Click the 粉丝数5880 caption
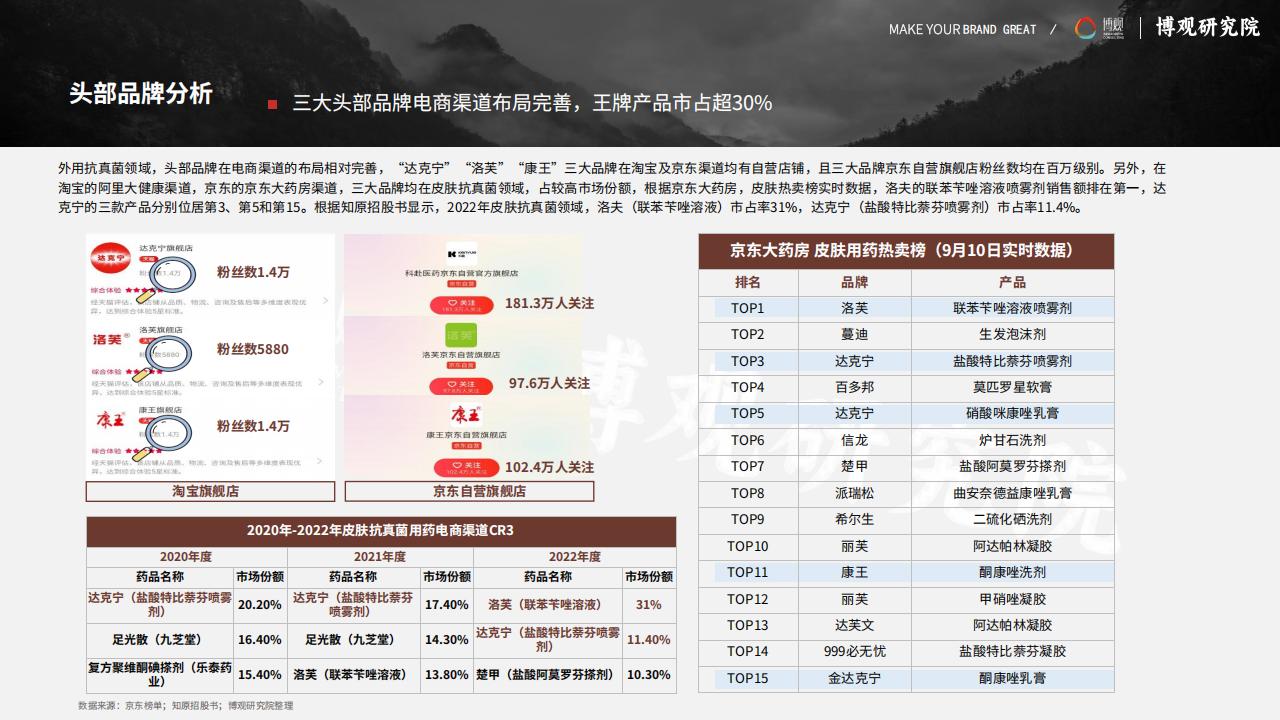This screenshot has height=720, width=1280. 253,350
